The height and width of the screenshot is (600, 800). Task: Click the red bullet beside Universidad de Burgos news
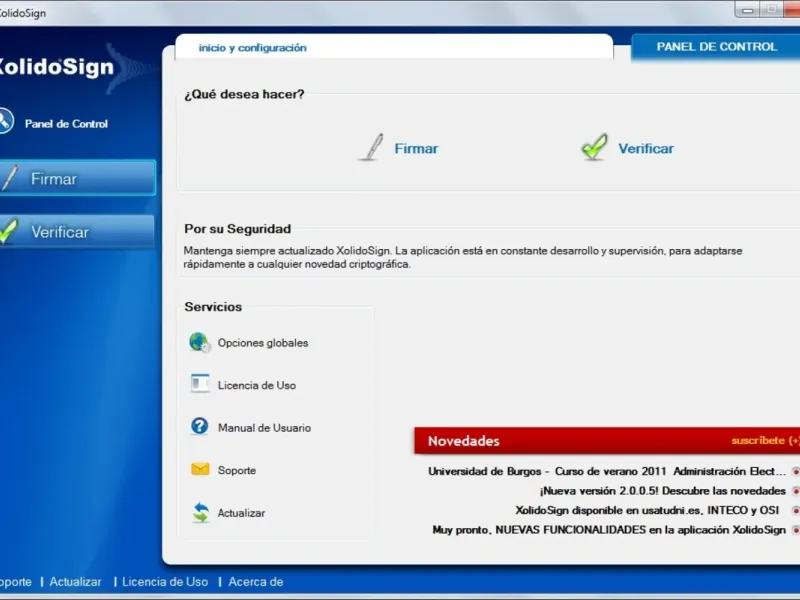point(795,471)
